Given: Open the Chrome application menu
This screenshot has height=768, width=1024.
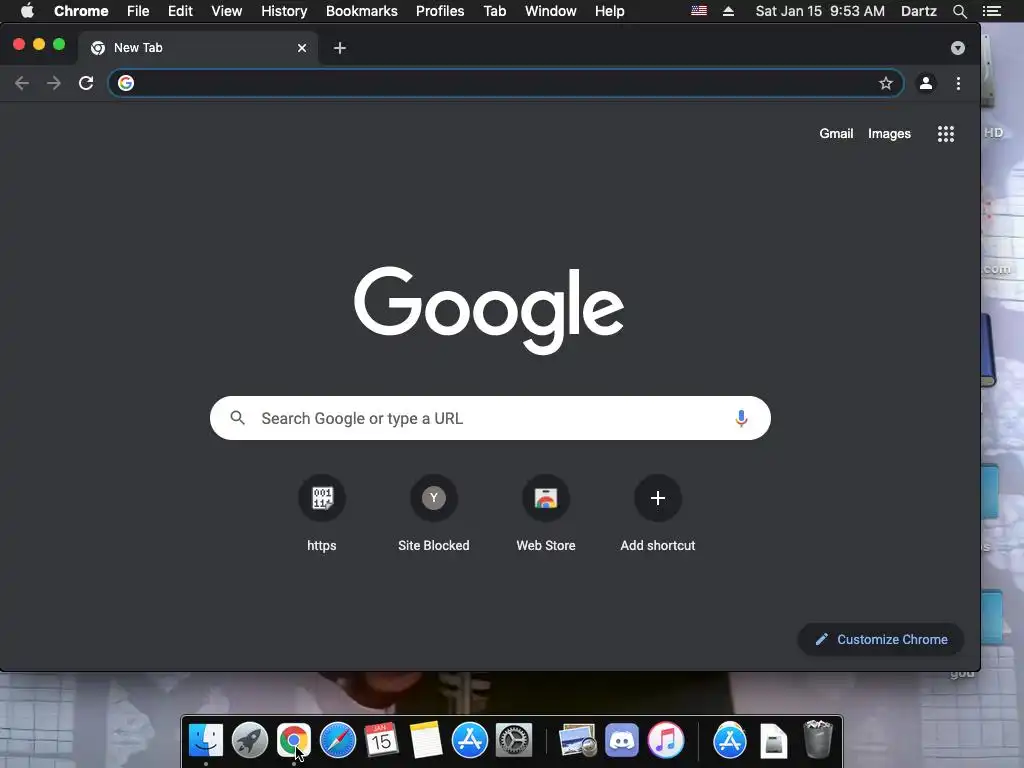Looking at the screenshot, I should click(x=81, y=11).
